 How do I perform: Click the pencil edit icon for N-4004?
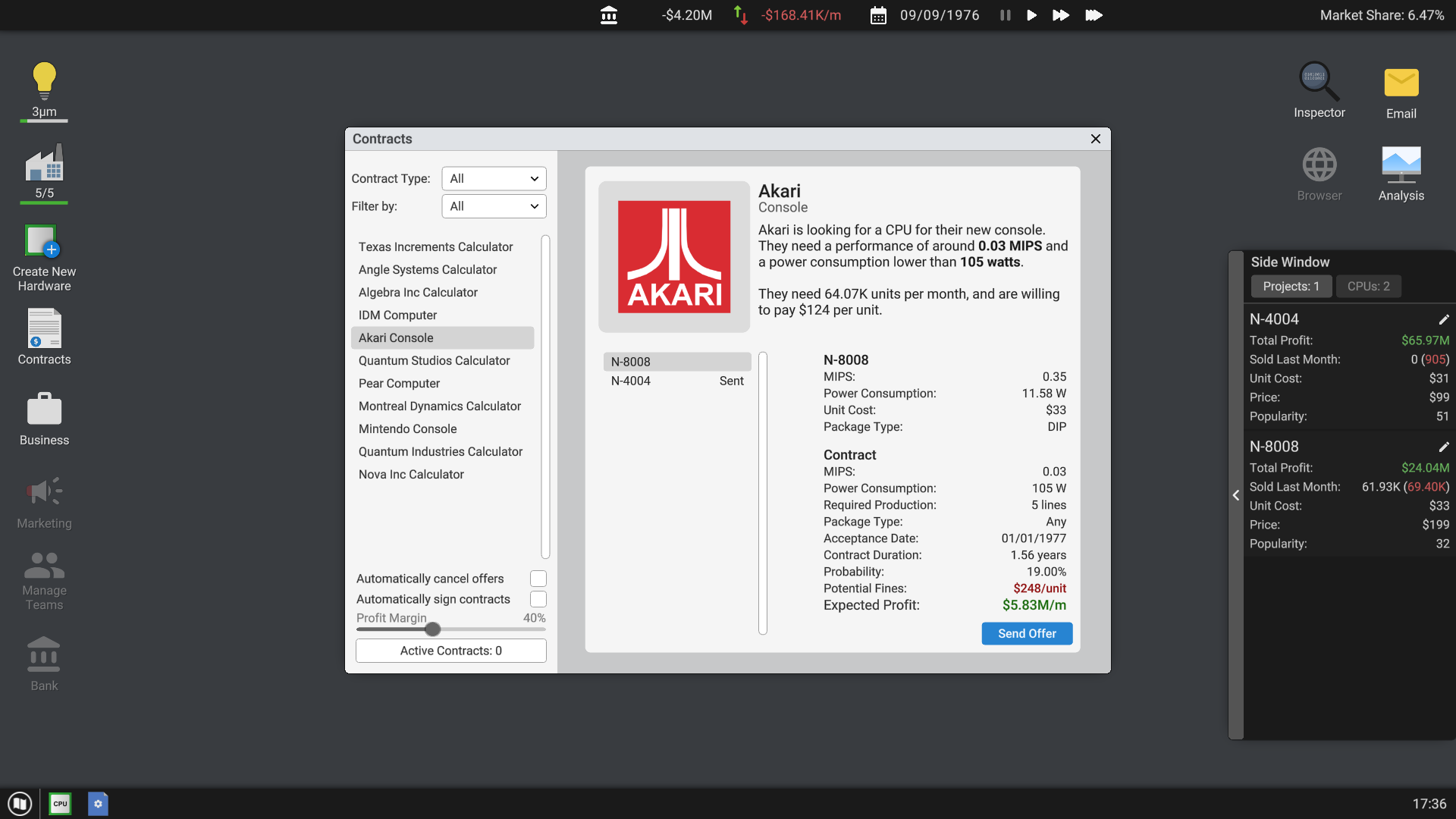point(1444,319)
